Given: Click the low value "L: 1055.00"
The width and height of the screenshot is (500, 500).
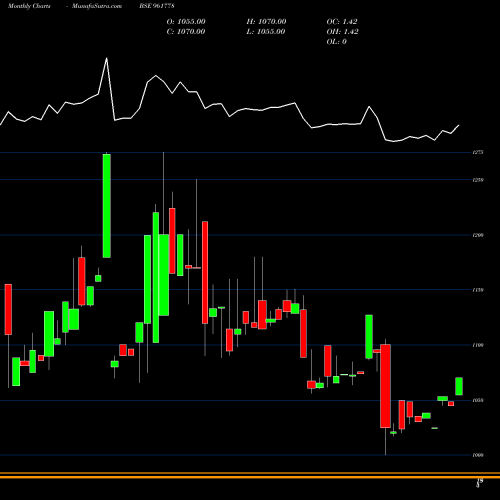Looking at the screenshot, I should pyautogui.click(x=266, y=32).
